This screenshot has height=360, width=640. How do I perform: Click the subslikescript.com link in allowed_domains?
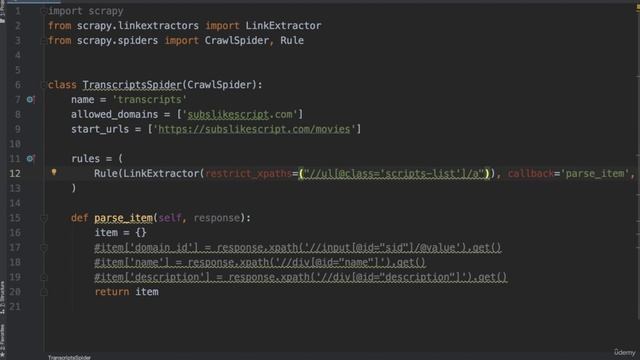coord(240,114)
